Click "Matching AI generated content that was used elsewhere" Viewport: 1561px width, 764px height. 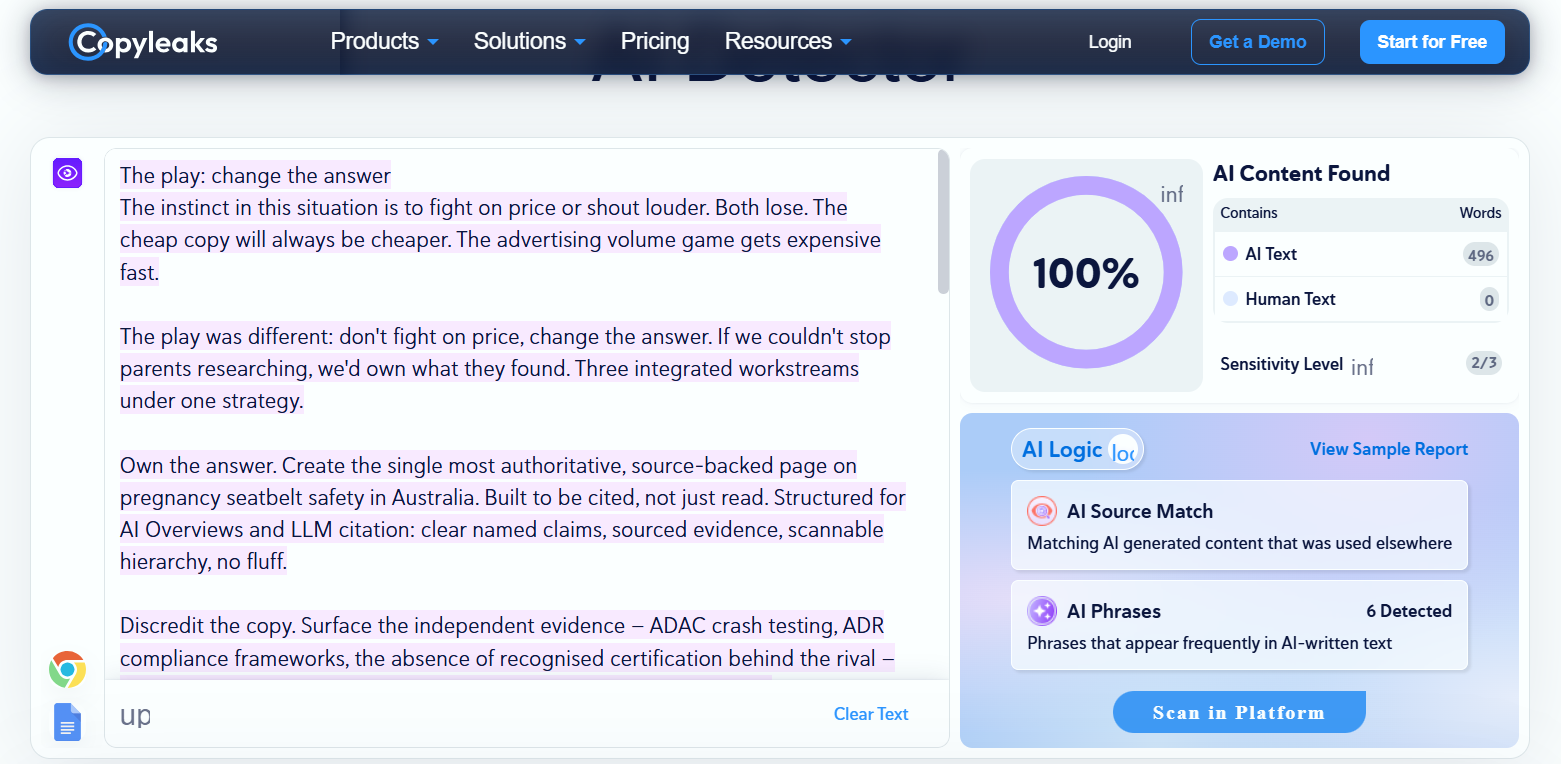(1240, 543)
